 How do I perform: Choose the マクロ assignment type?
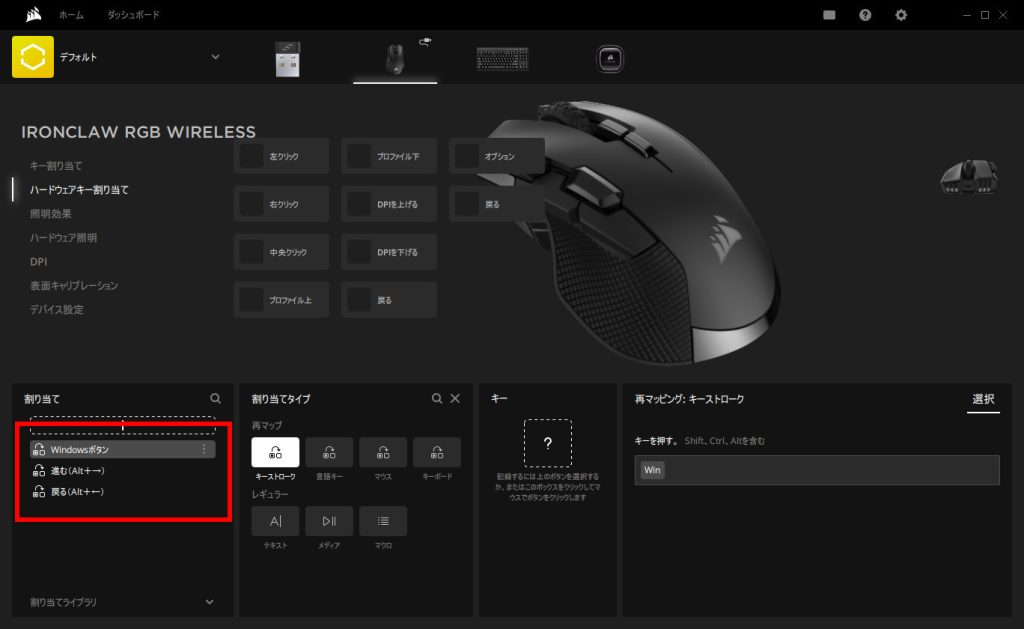pyautogui.click(x=383, y=521)
